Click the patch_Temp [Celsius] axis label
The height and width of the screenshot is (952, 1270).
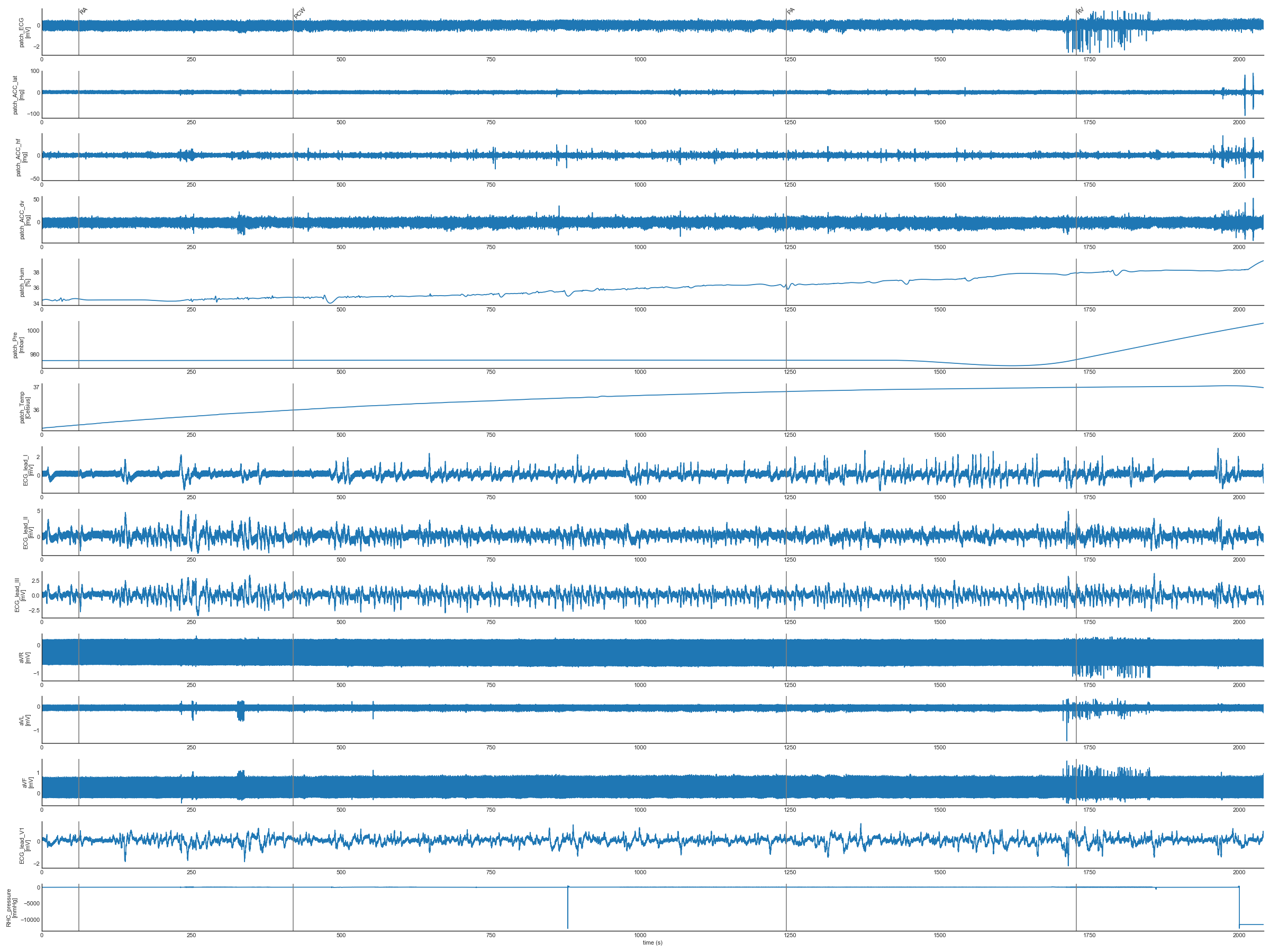24,407
